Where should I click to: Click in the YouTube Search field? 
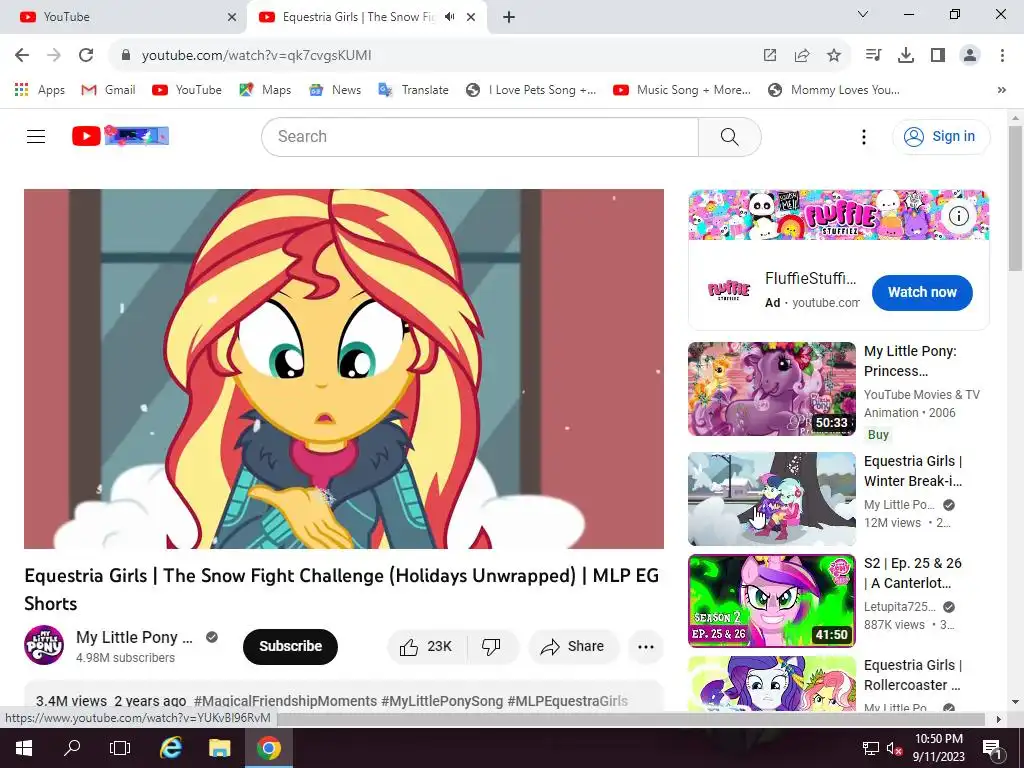click(x=480, y=137)
